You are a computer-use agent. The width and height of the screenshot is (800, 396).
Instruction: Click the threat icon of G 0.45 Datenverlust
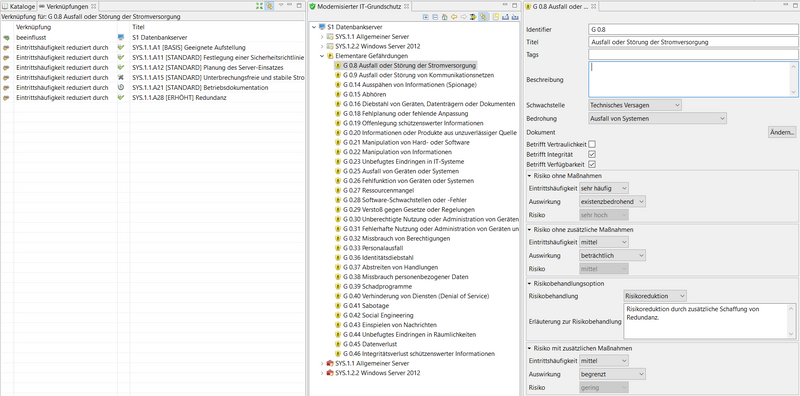pyautogui.click(x=338, y=344)
